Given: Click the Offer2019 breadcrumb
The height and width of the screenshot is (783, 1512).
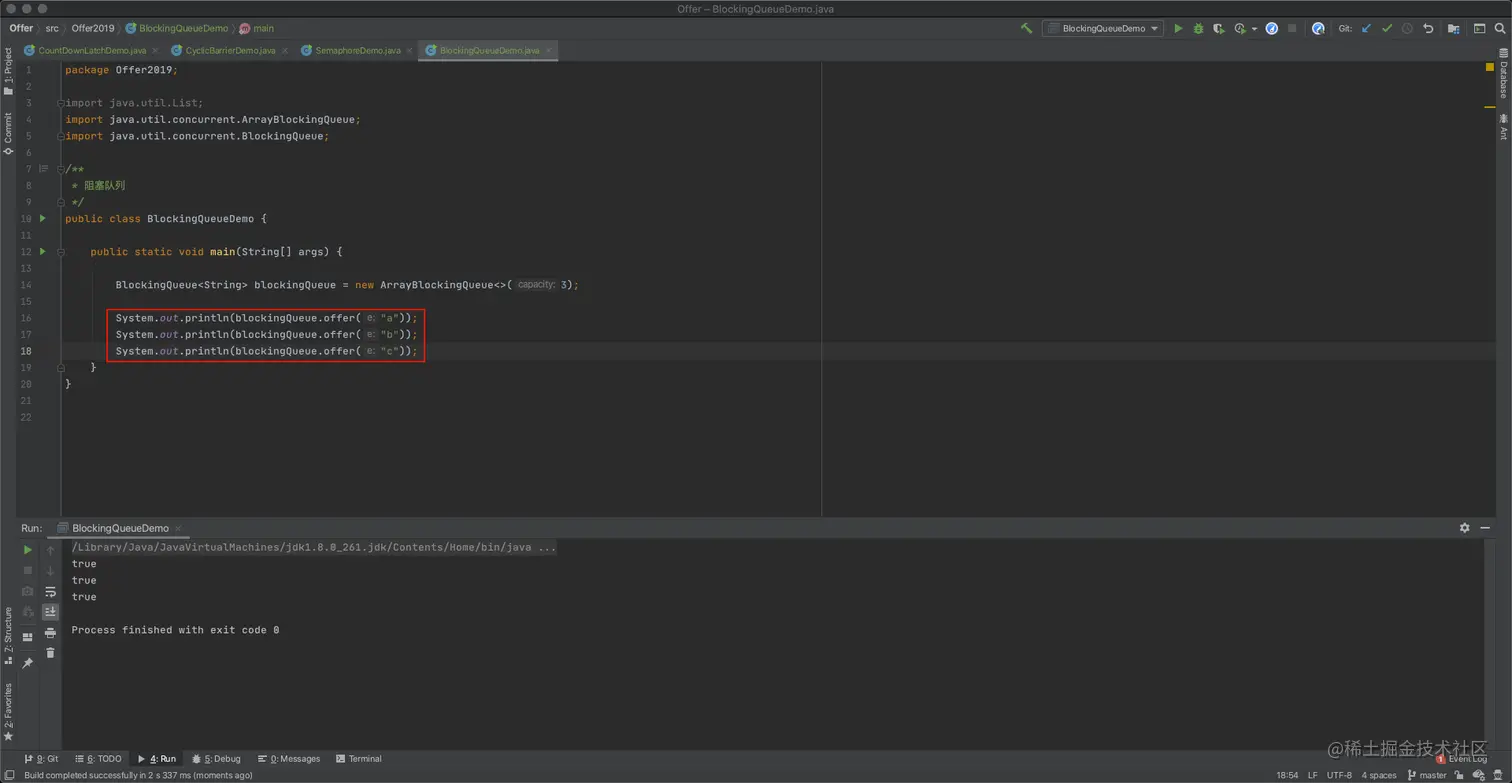Looking at the screenshot, I should 93,28.
